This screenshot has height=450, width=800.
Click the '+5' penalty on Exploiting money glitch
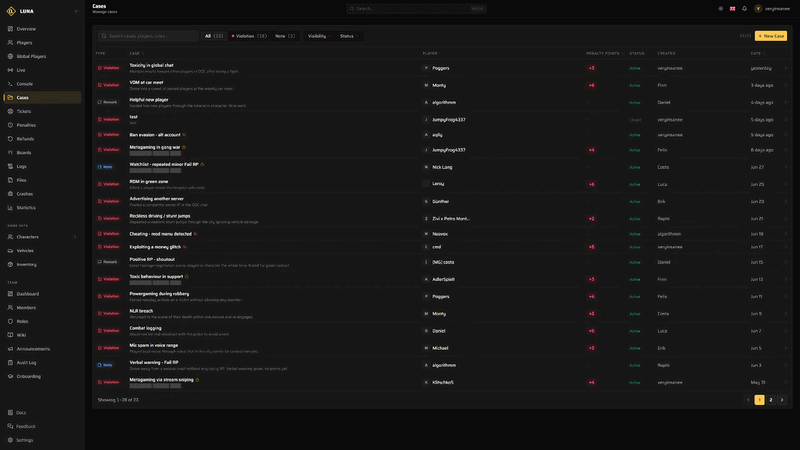coord(591,247)
